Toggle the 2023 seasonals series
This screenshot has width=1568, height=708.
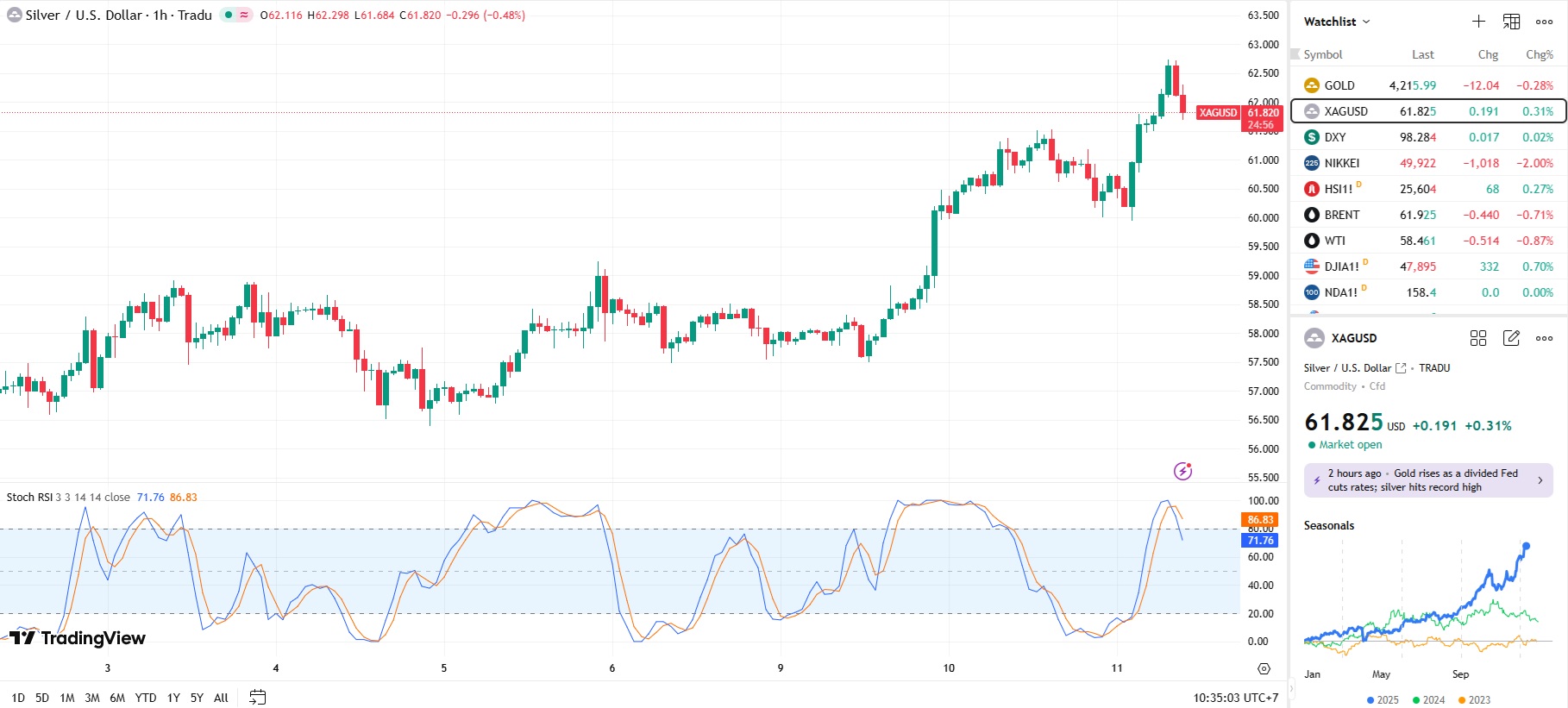click(1474, 699)
